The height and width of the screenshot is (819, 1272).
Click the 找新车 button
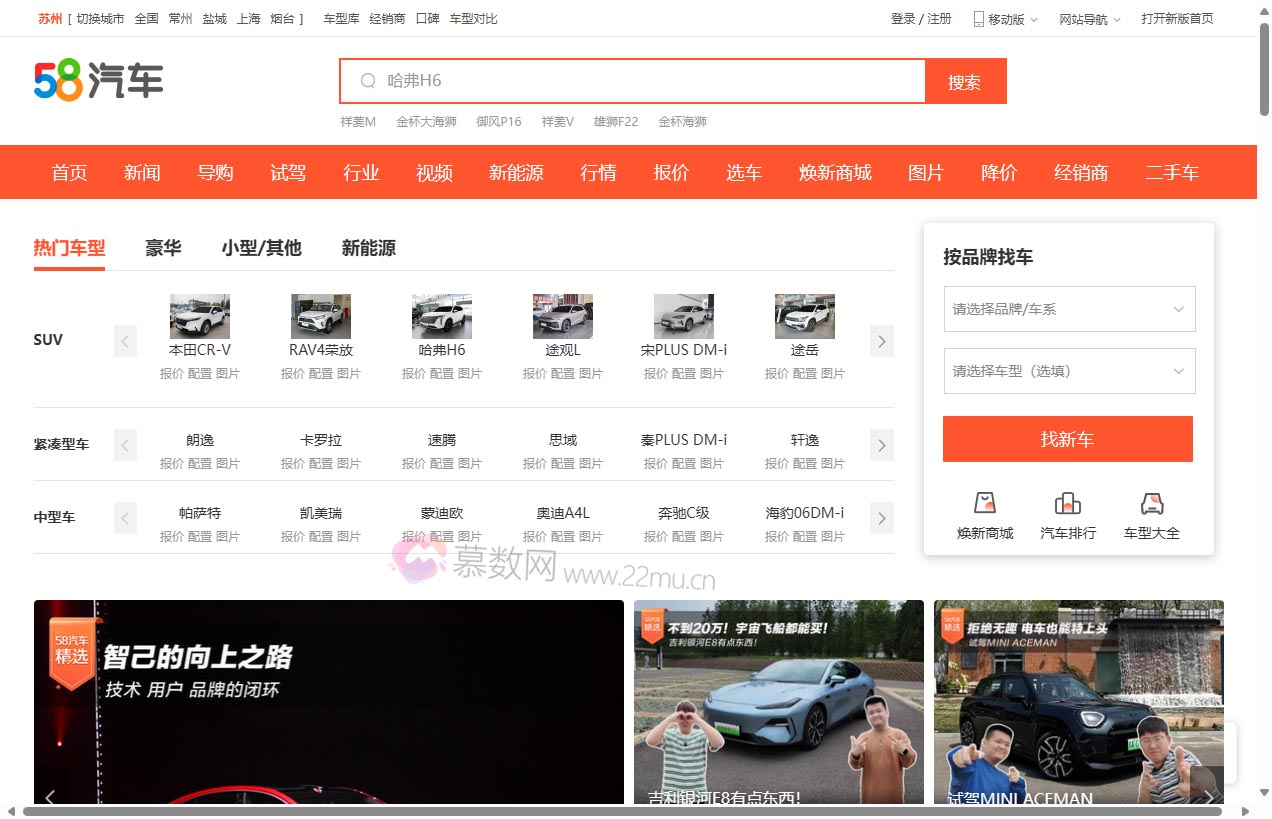pyautogui.click(x=1067, y=438)
